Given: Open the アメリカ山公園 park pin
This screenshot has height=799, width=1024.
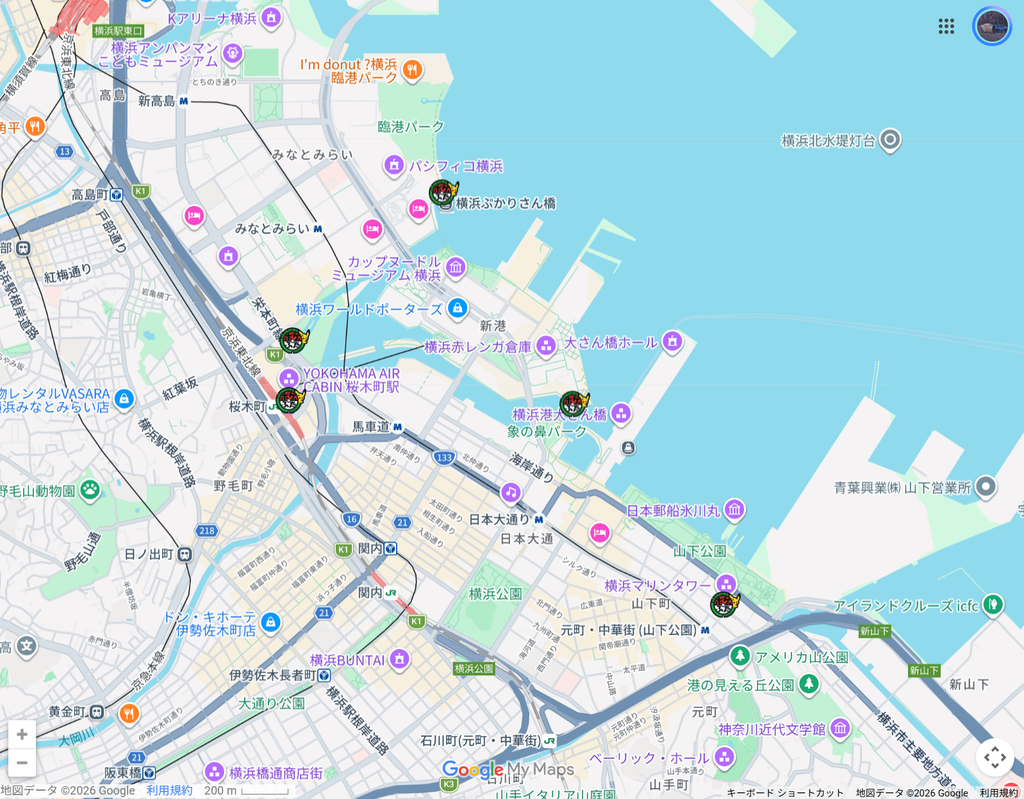Looking at the screenshot, I should pyautogui.click(x=739, y=655).
